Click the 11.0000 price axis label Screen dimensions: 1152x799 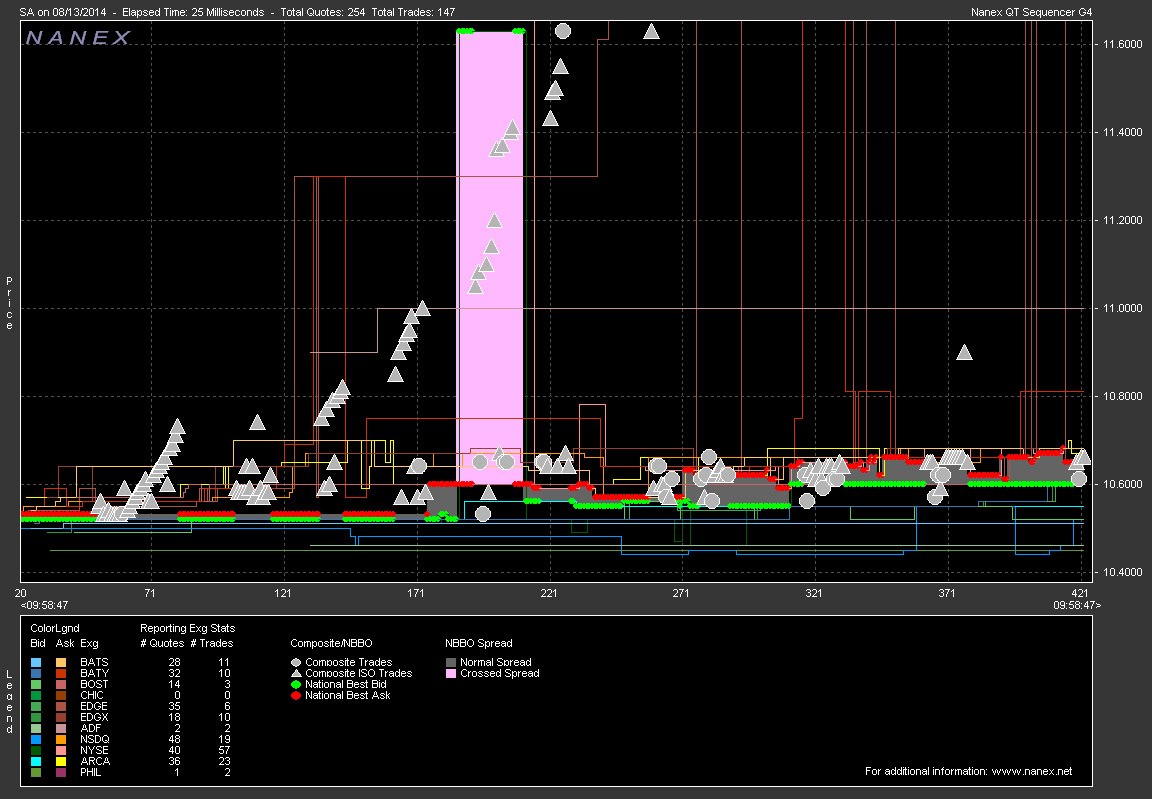[1123, 308]
